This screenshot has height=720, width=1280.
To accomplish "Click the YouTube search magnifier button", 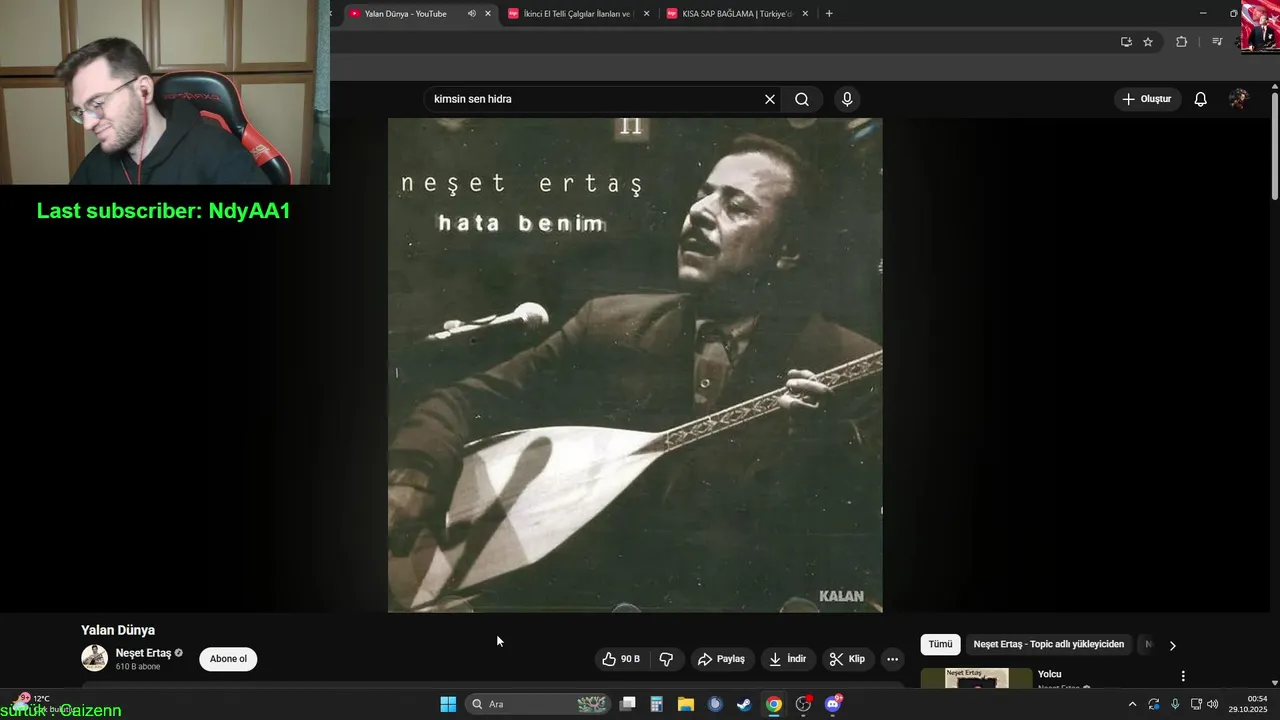I will pos(802,99).
